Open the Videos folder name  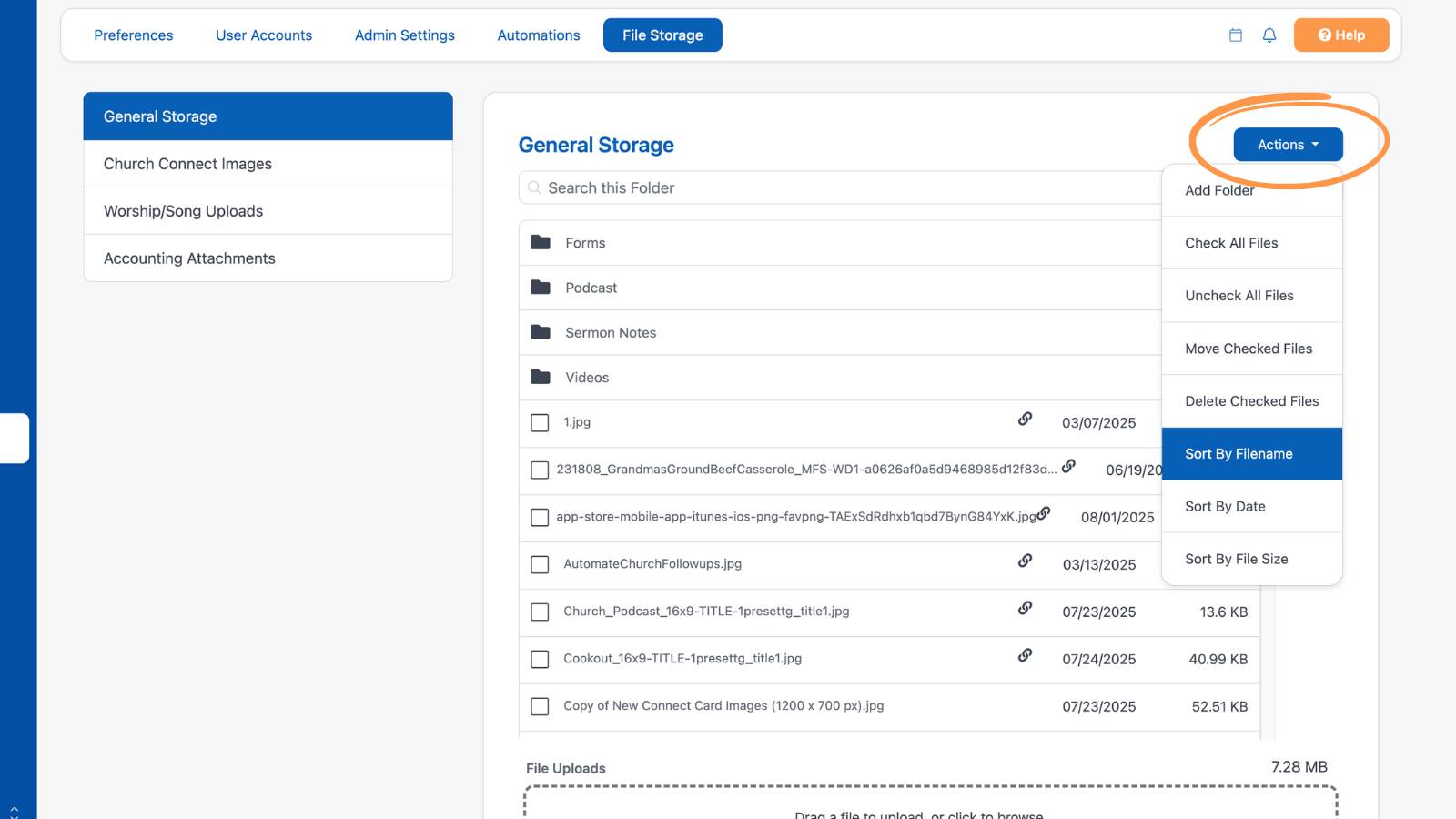tap(587, 378)
